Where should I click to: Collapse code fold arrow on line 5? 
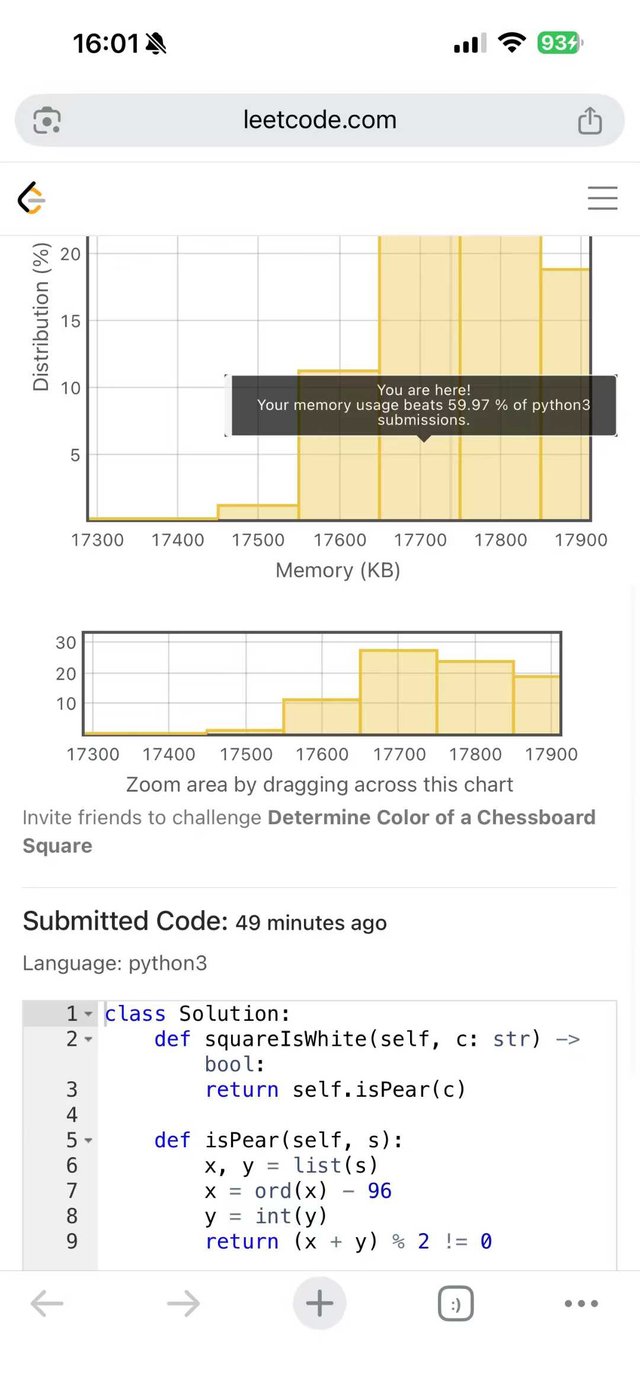tap(88, 1140)
